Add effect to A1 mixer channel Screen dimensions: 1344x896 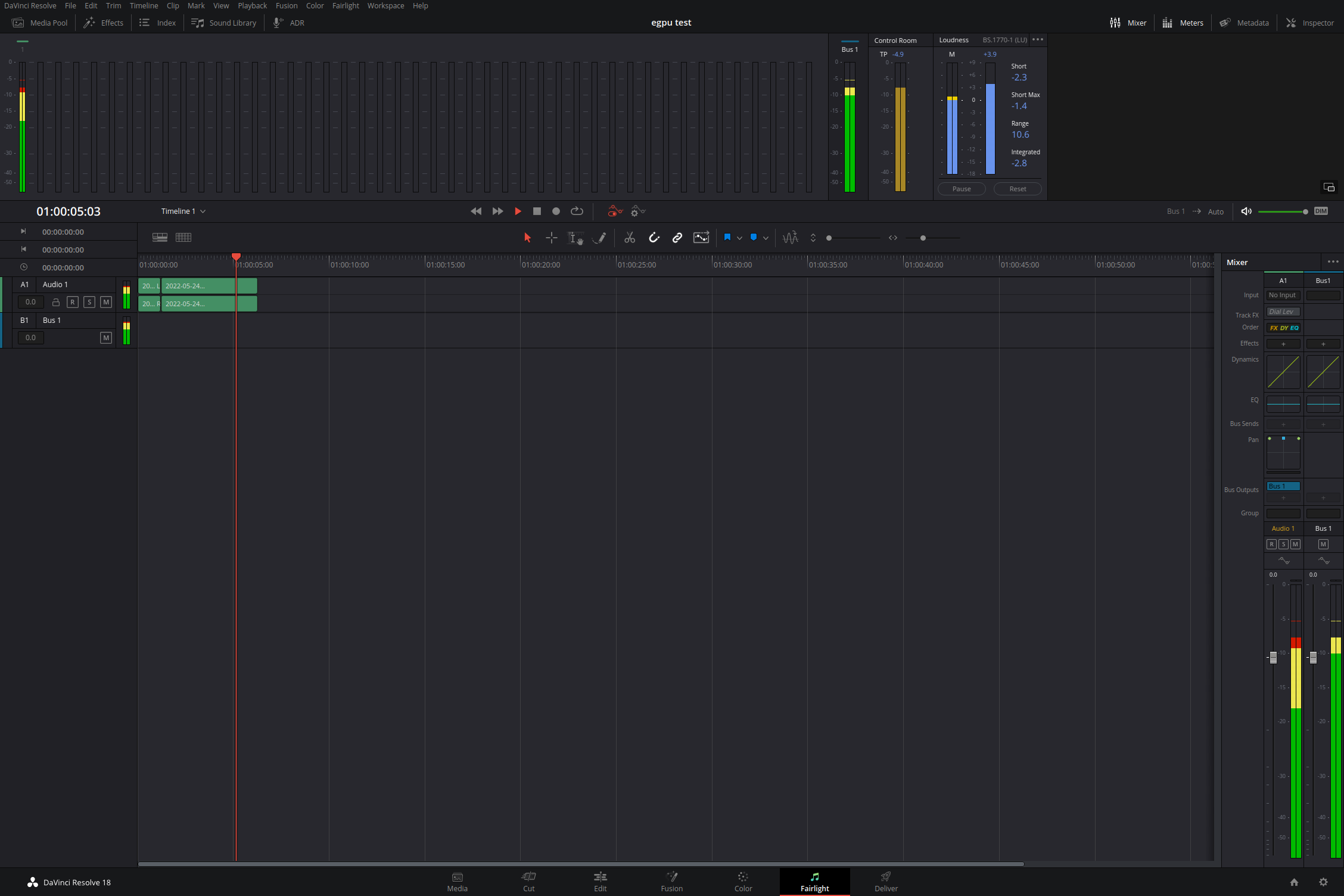point(1283,344)
